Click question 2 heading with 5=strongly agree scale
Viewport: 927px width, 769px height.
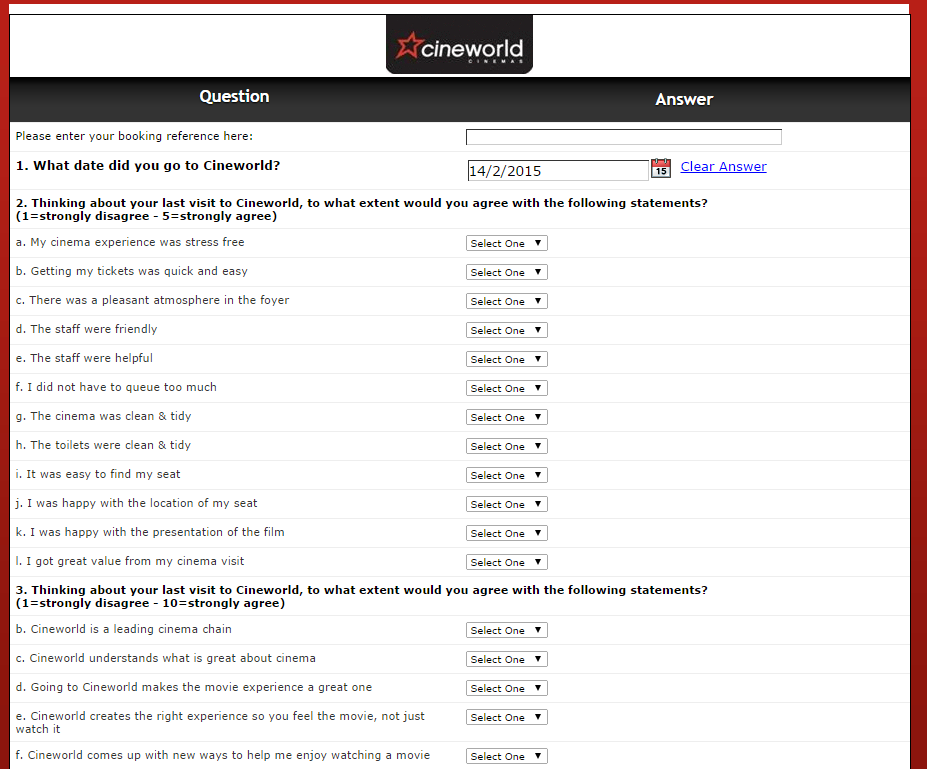(x=361, y=209)
